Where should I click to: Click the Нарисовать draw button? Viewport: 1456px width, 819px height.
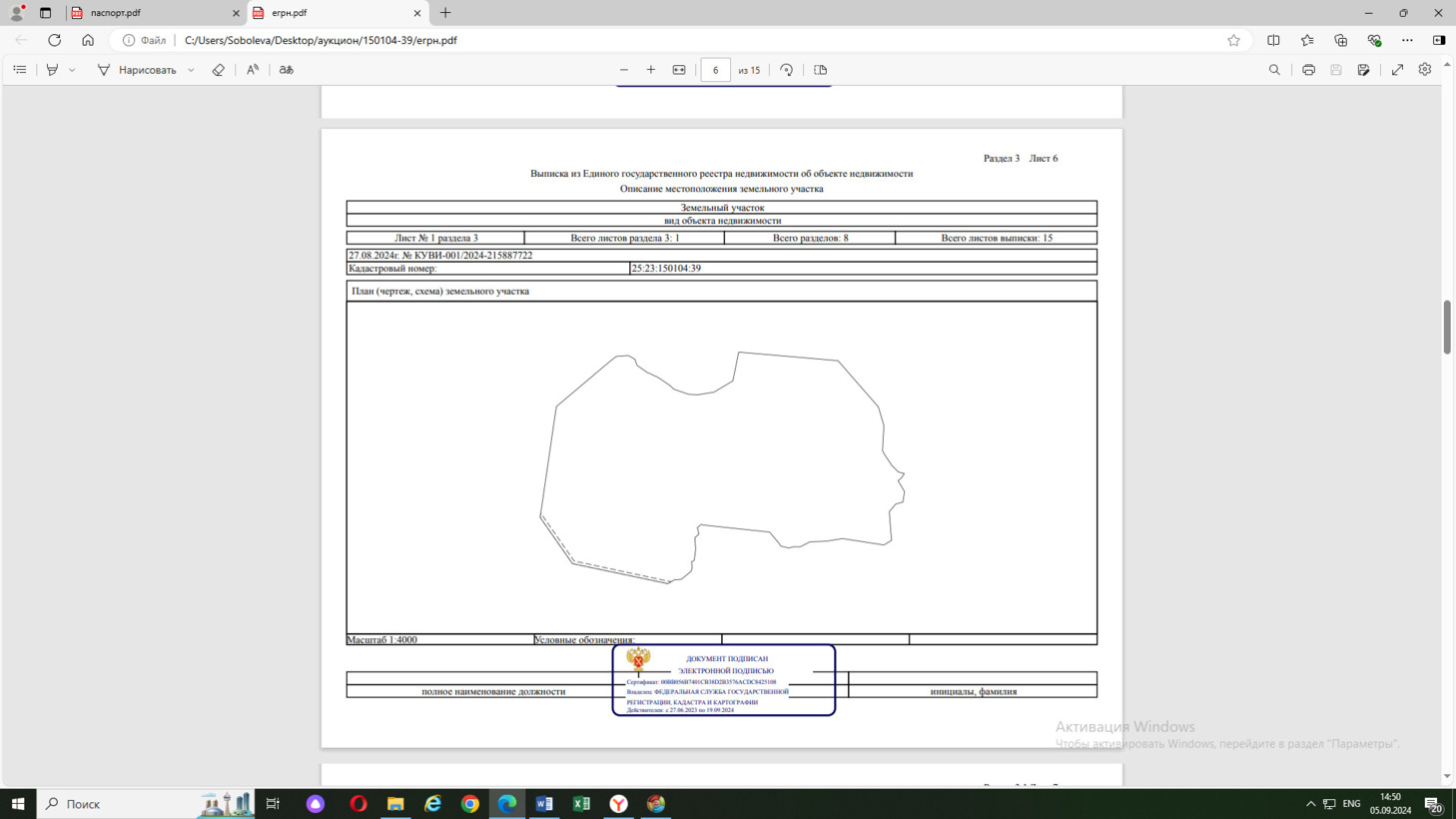pyautogui.click(x=137, y=70)
